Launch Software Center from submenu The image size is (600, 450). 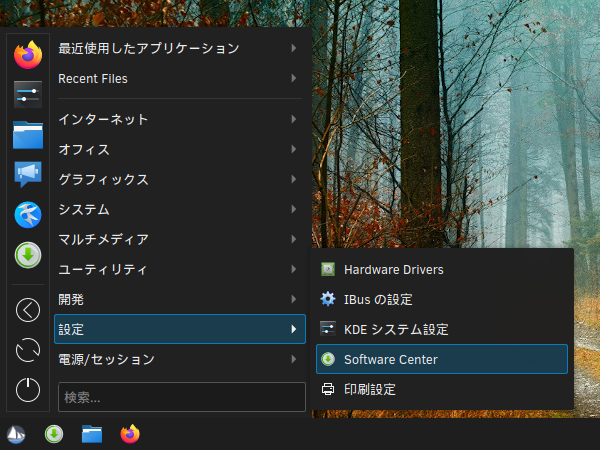click(442, 359)
